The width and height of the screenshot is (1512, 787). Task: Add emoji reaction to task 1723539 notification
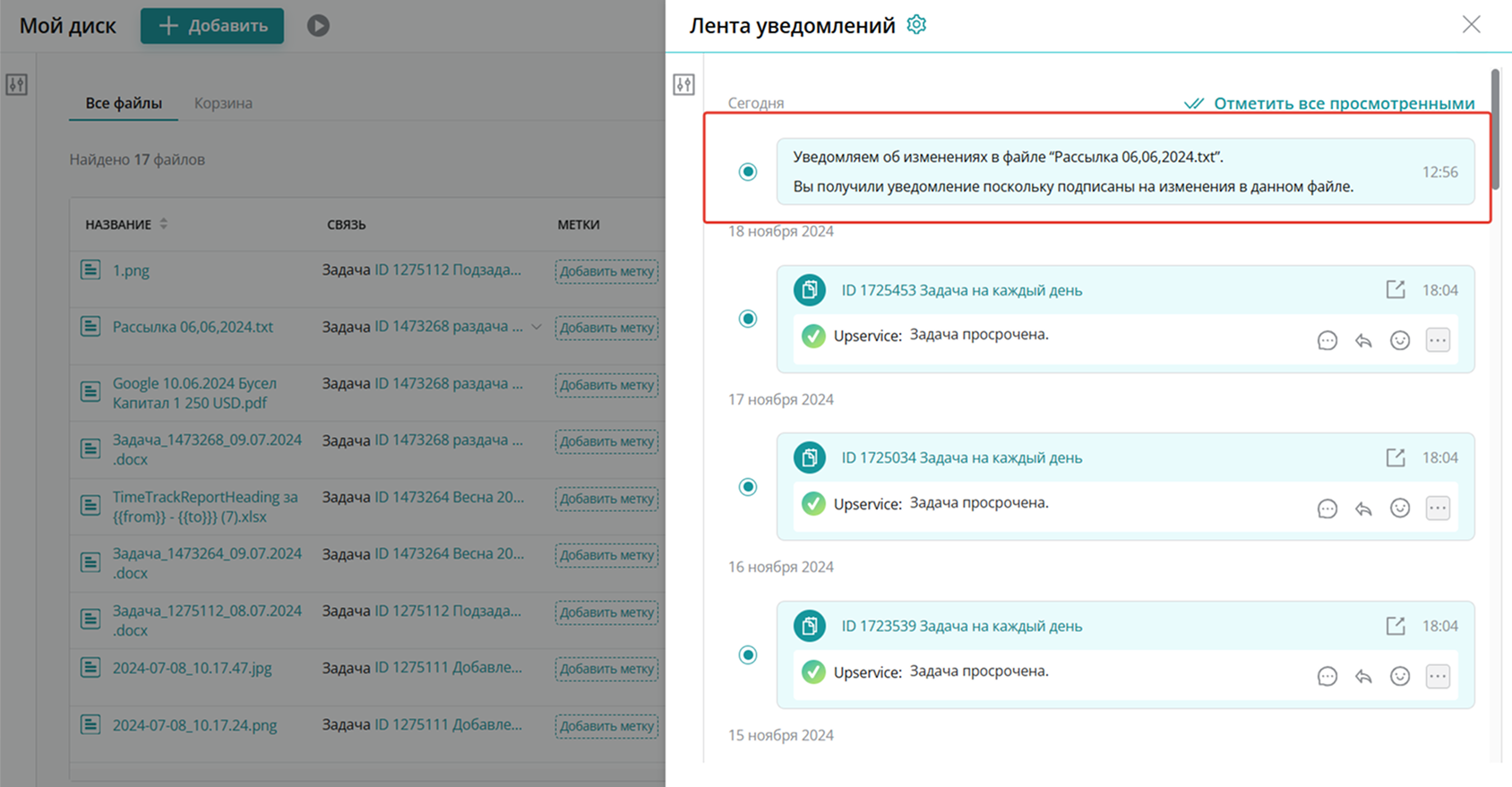pos(1400,676)
